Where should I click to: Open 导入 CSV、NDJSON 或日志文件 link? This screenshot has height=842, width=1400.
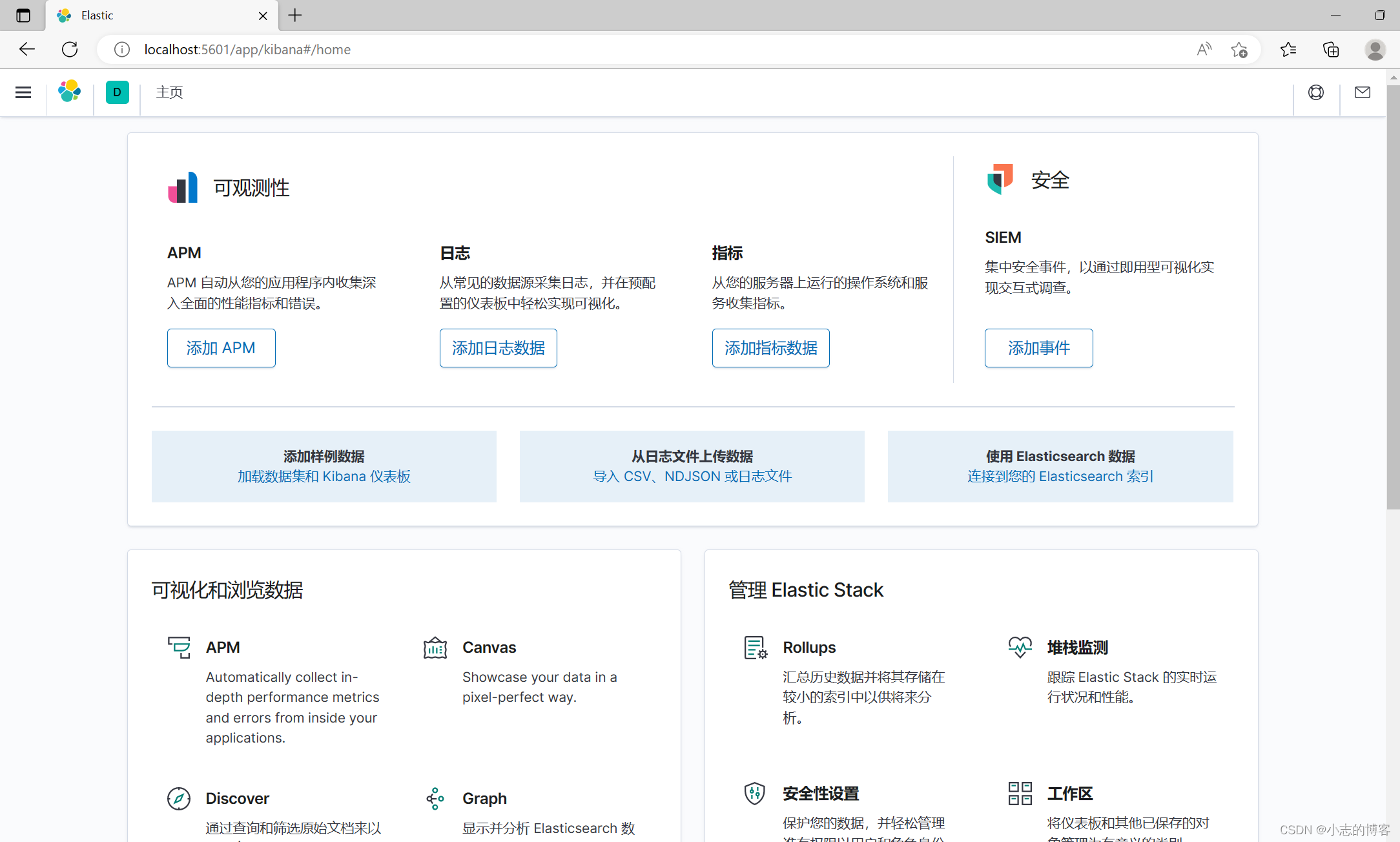point(692,477)
